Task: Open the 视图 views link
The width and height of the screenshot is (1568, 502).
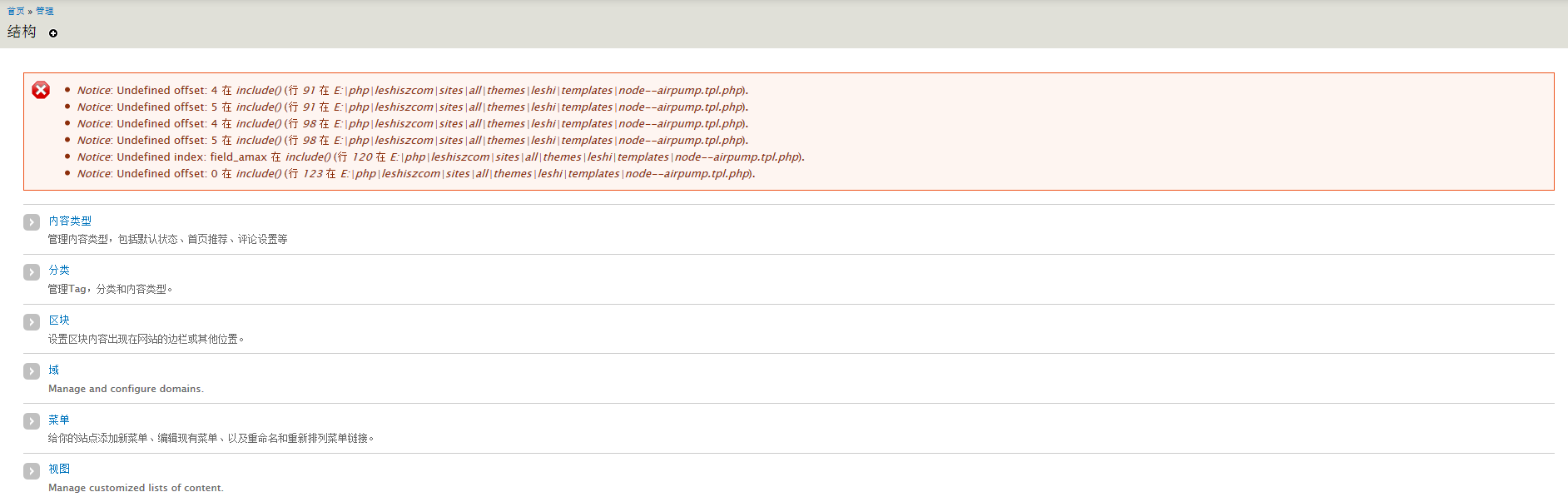Action: 59,469
